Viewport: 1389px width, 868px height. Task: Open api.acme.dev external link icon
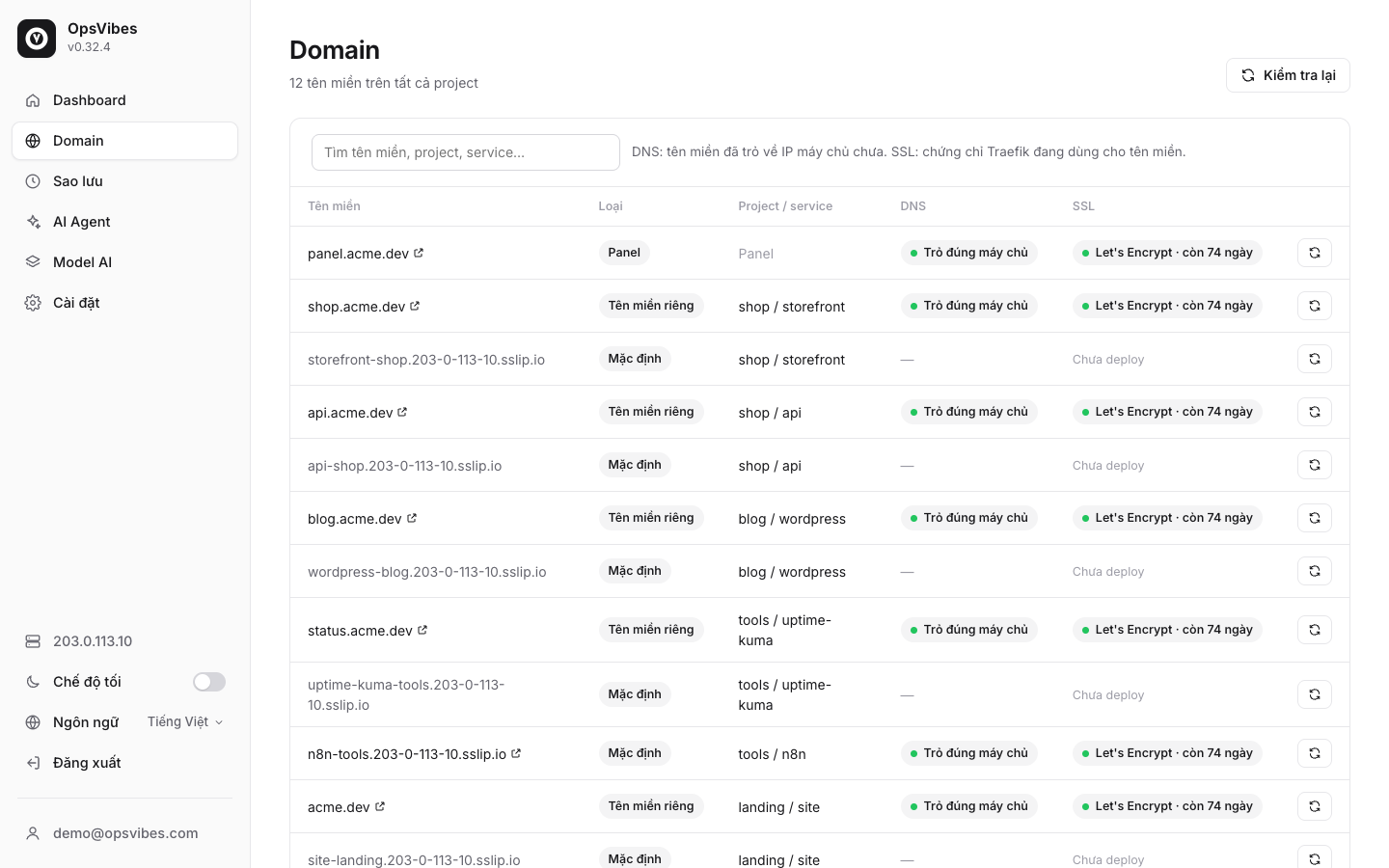(x=402, y=412)
